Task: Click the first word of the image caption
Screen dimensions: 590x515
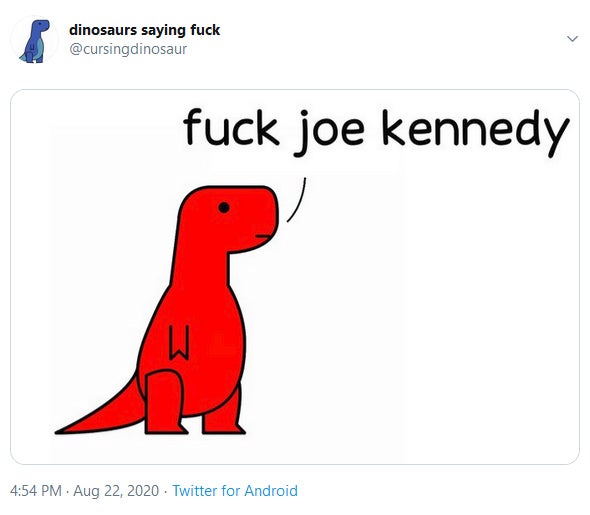Action: click(x=231, y=127)
